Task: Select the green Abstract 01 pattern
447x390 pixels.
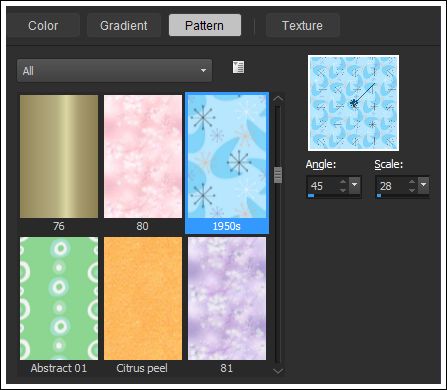Action: coord(59,305)
